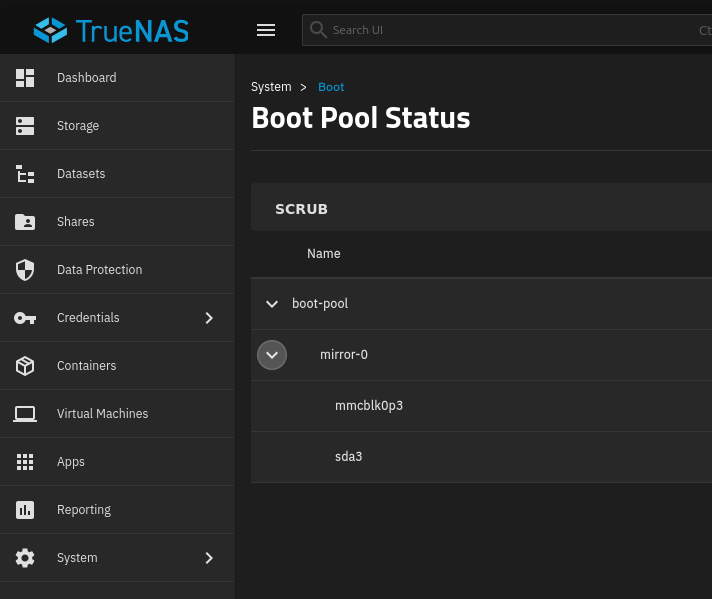The height and width of the screenshot is (599, 712).
Task: Click the System gear icon
Action: coord(25,558)
